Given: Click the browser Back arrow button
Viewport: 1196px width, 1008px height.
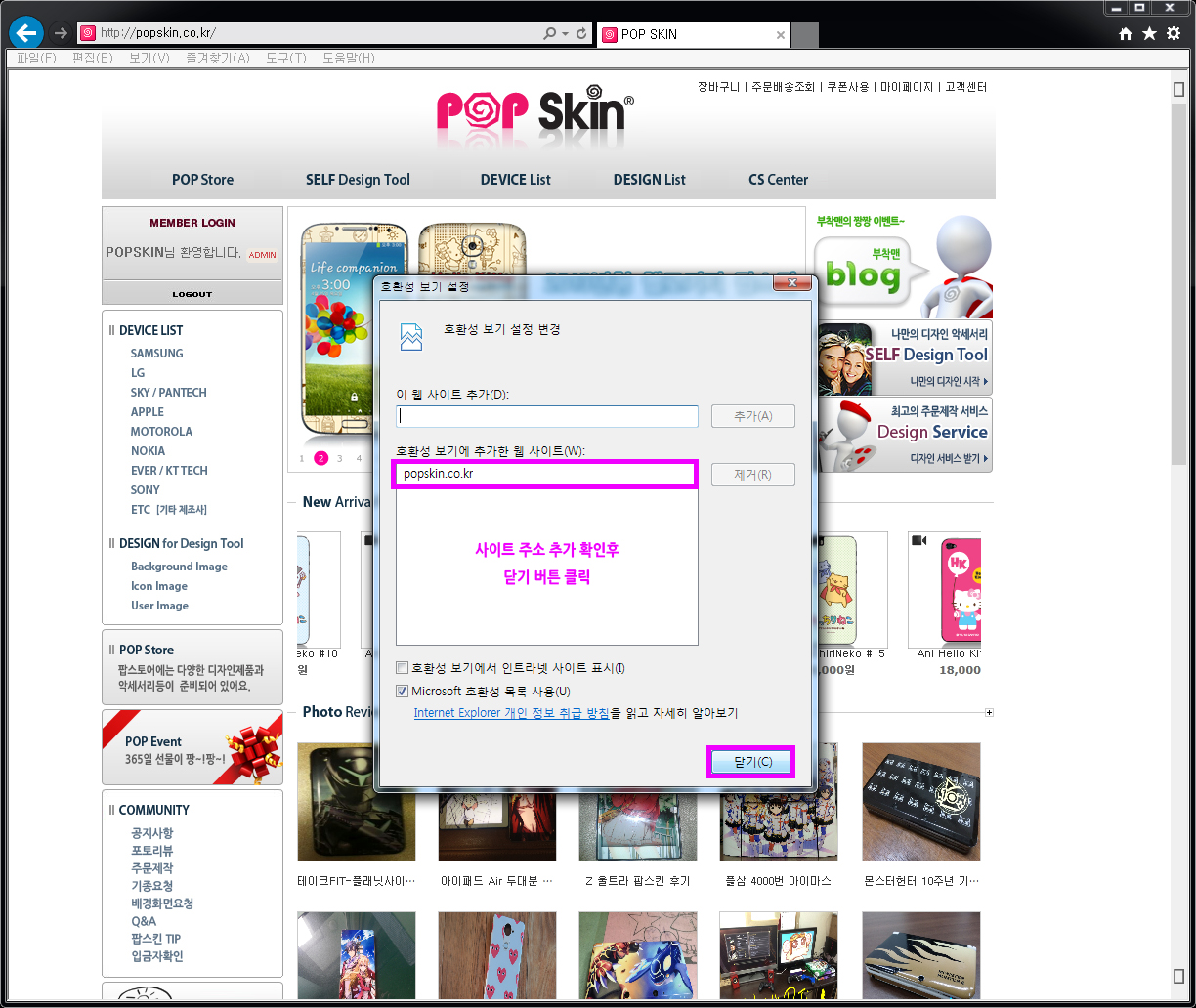Looking at the screenshot, I should point(25,33).
